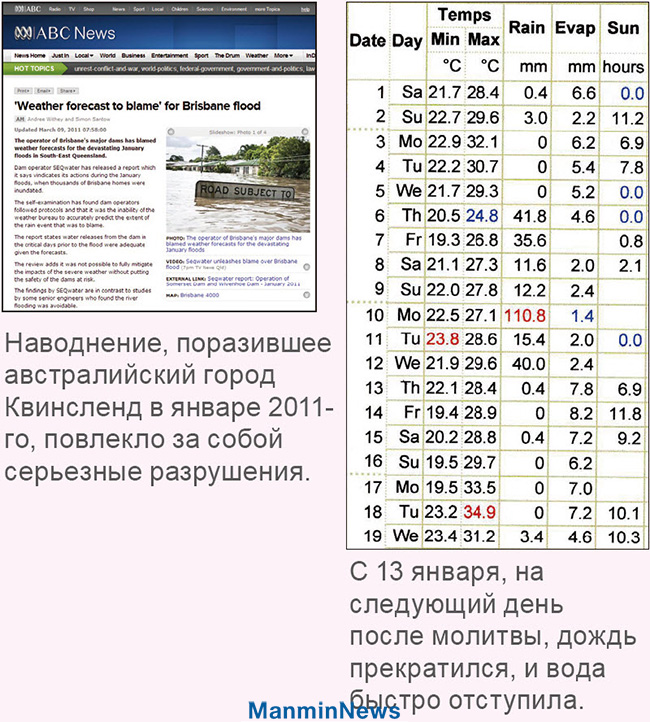
Task: Click the article headline 'Weather forecast to blame'
Action: tap(138, 106)
